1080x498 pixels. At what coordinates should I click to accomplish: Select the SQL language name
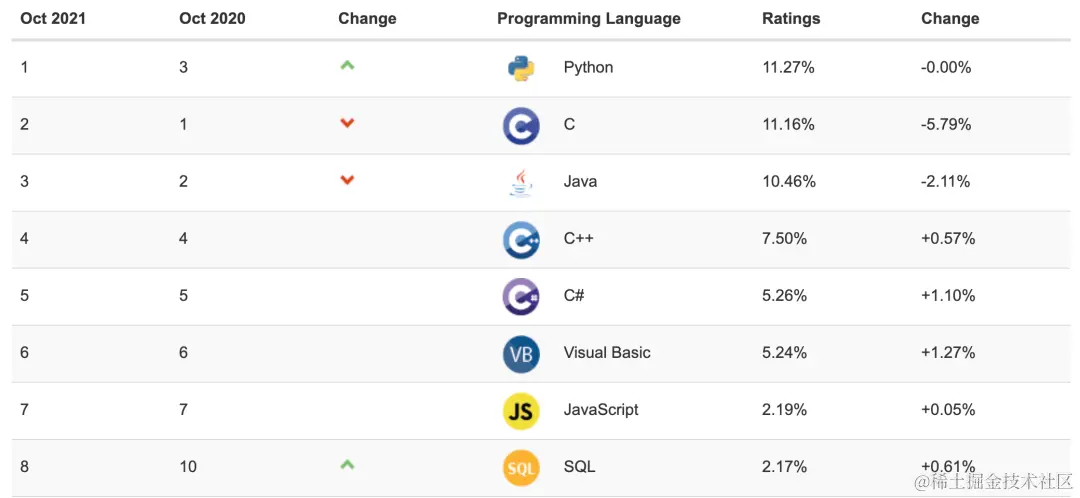[579, 467]
